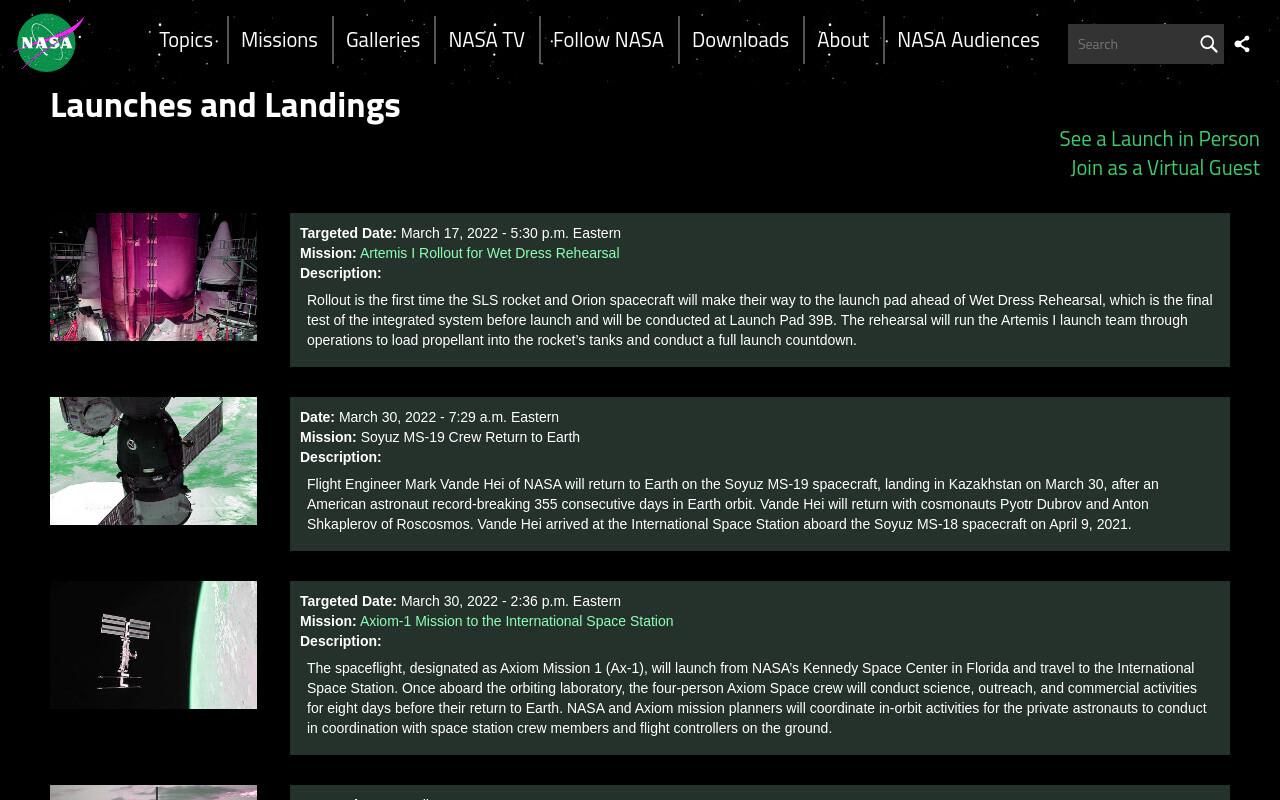Open the Galleries menu
Image resolution: width=1280 pixels, height=800 pixels.
[x=383, y=40]
